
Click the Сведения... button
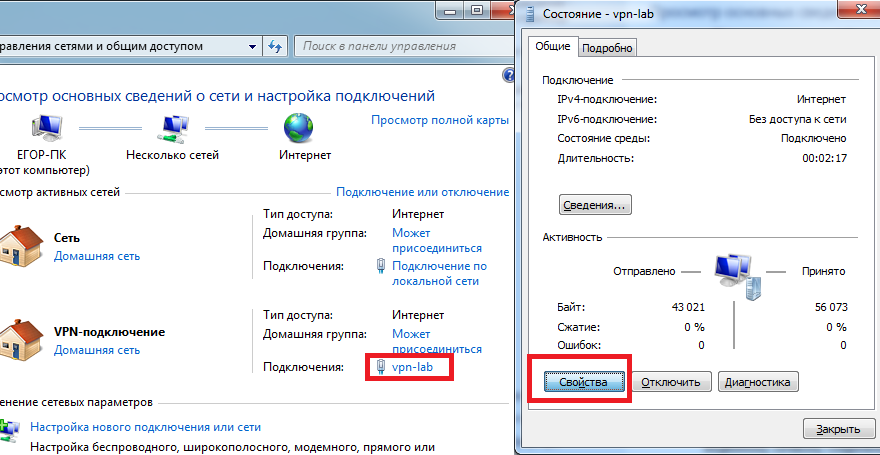(594, 205)
